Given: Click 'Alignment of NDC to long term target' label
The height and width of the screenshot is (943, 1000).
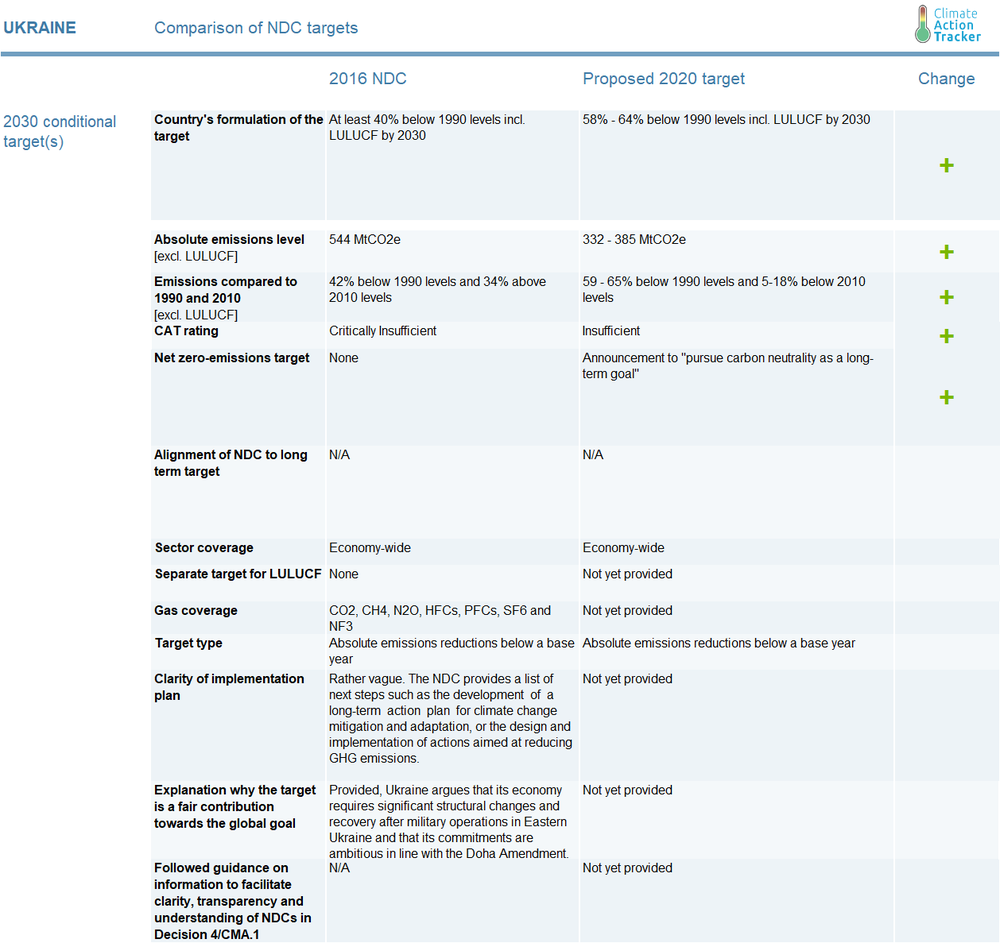Looking at the screenshot, I should tap(231, 463).
